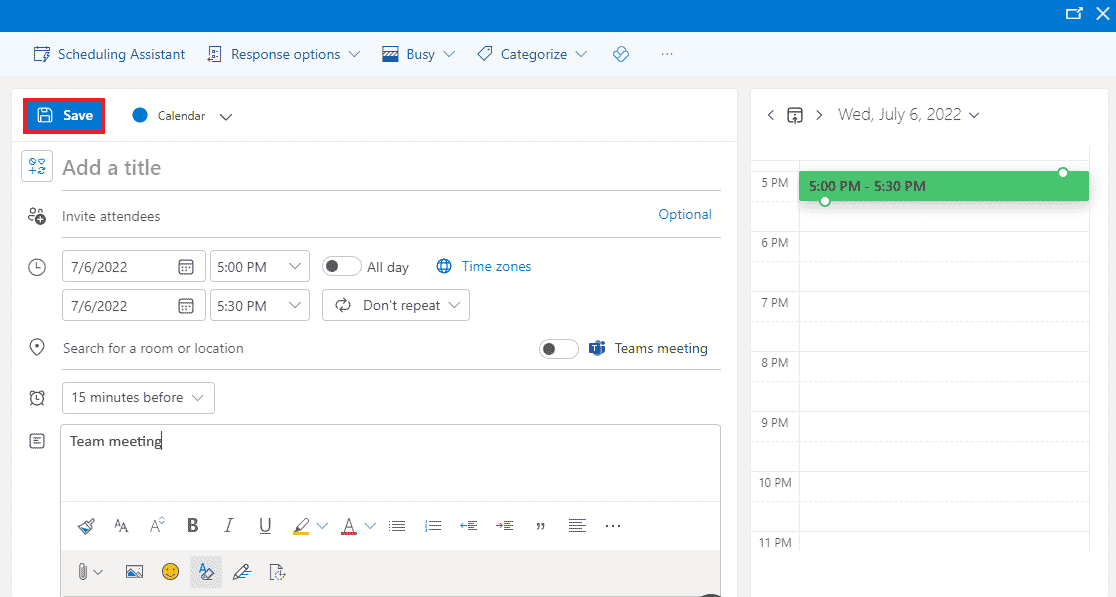Click the private/link icon in top toolbar
The height and width of the screenshot is (597, 1116).
pos(621,54)
